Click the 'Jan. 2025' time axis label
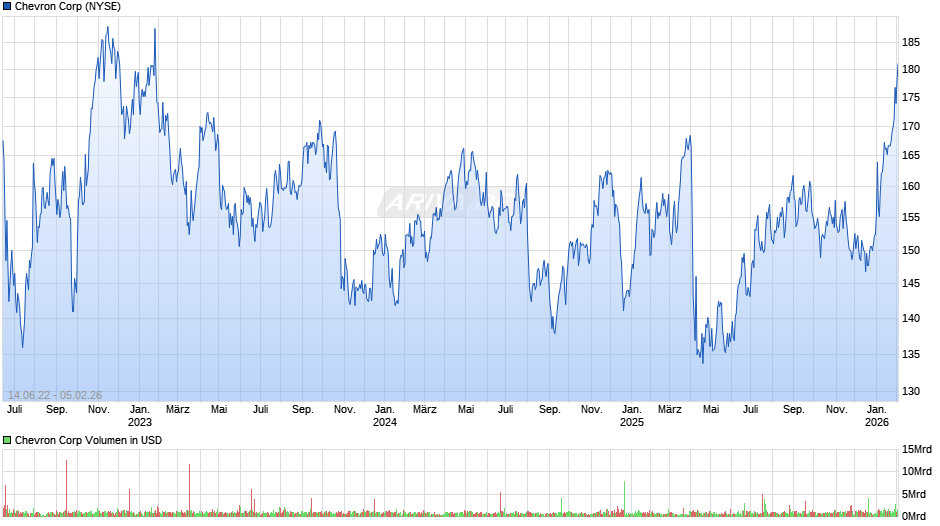Viewport: 940px width, 526px height. pyautogui.click(x=632, y=416)
